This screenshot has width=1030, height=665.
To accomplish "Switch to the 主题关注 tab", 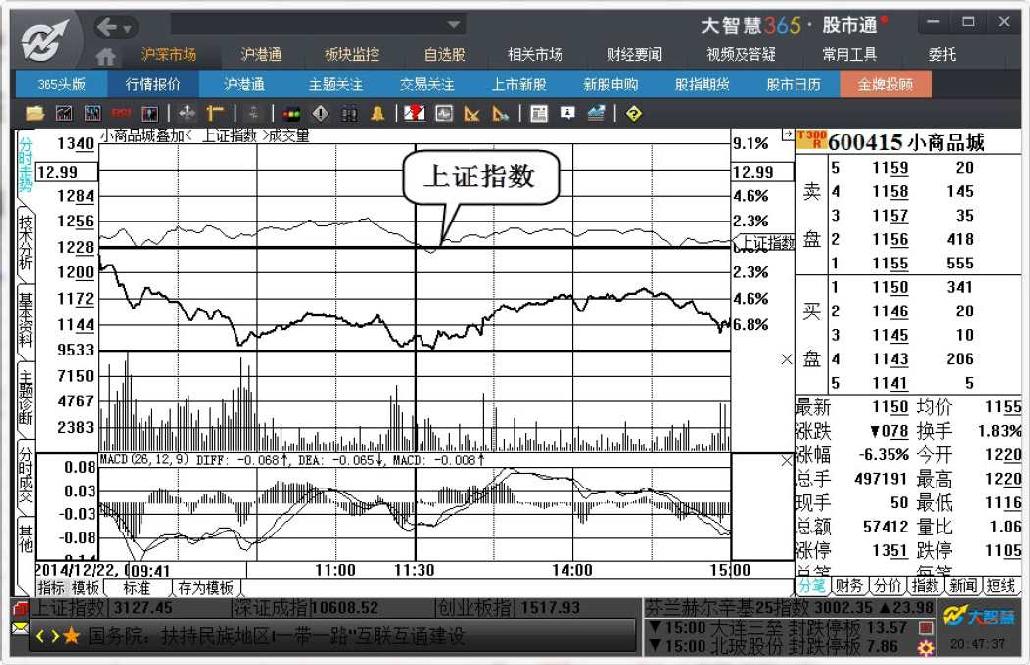I will click(x=336, y=85).
